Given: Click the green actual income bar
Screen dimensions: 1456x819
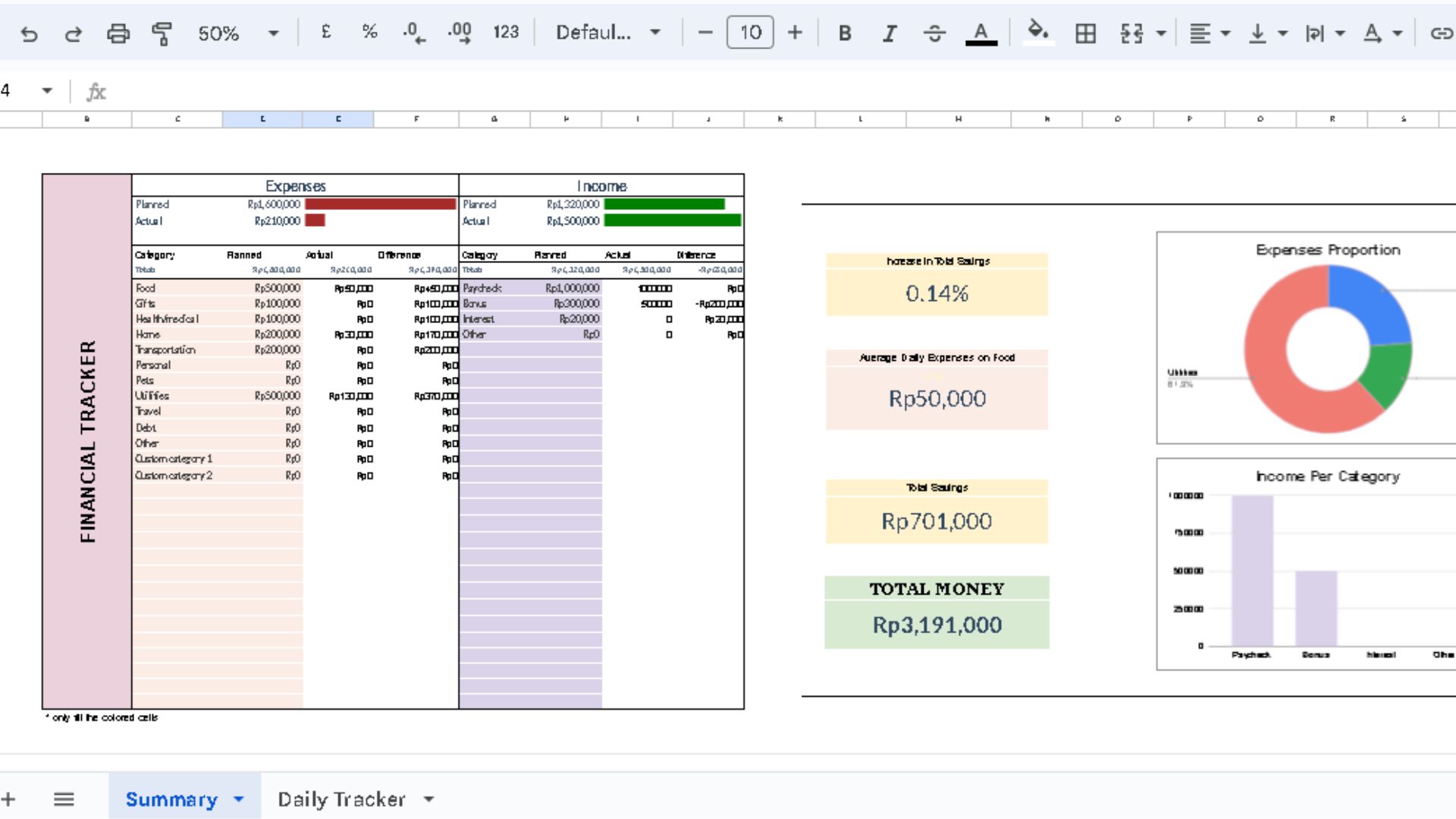Looking at the screenshot, I should [x=672, y=221].
